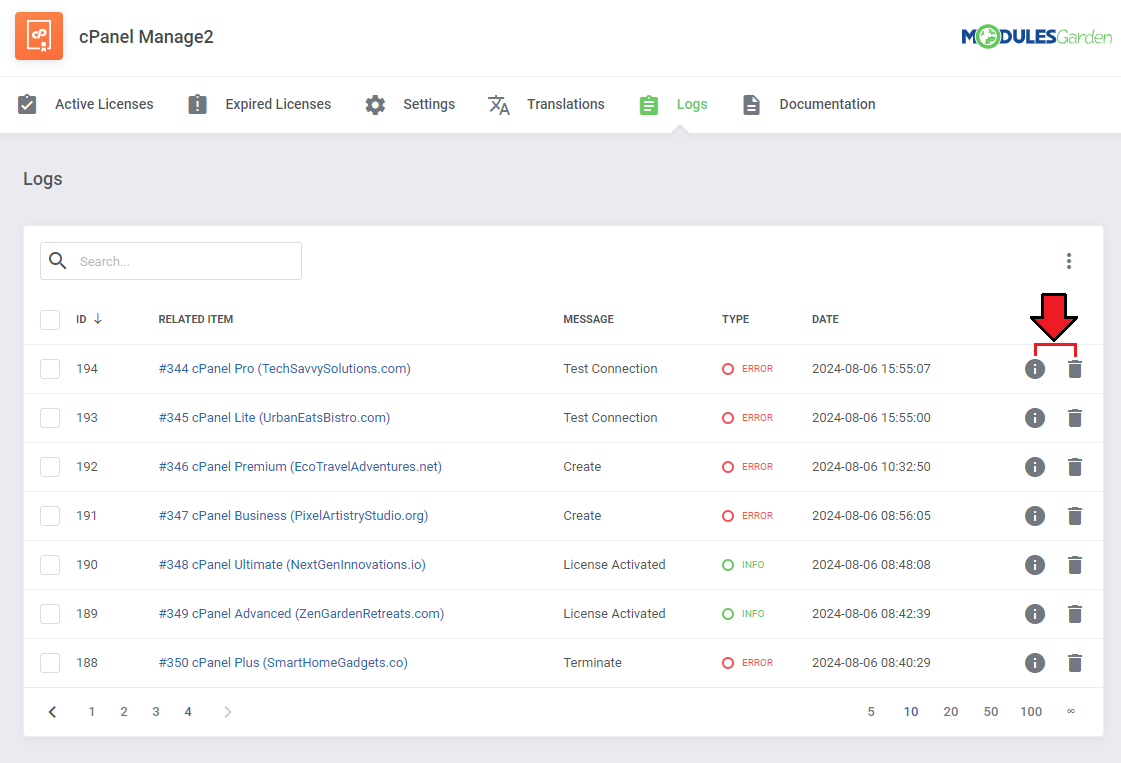Screen dimensions: 1121x763
Task: Show 50 entries per page
Action: tap(991, 712)
